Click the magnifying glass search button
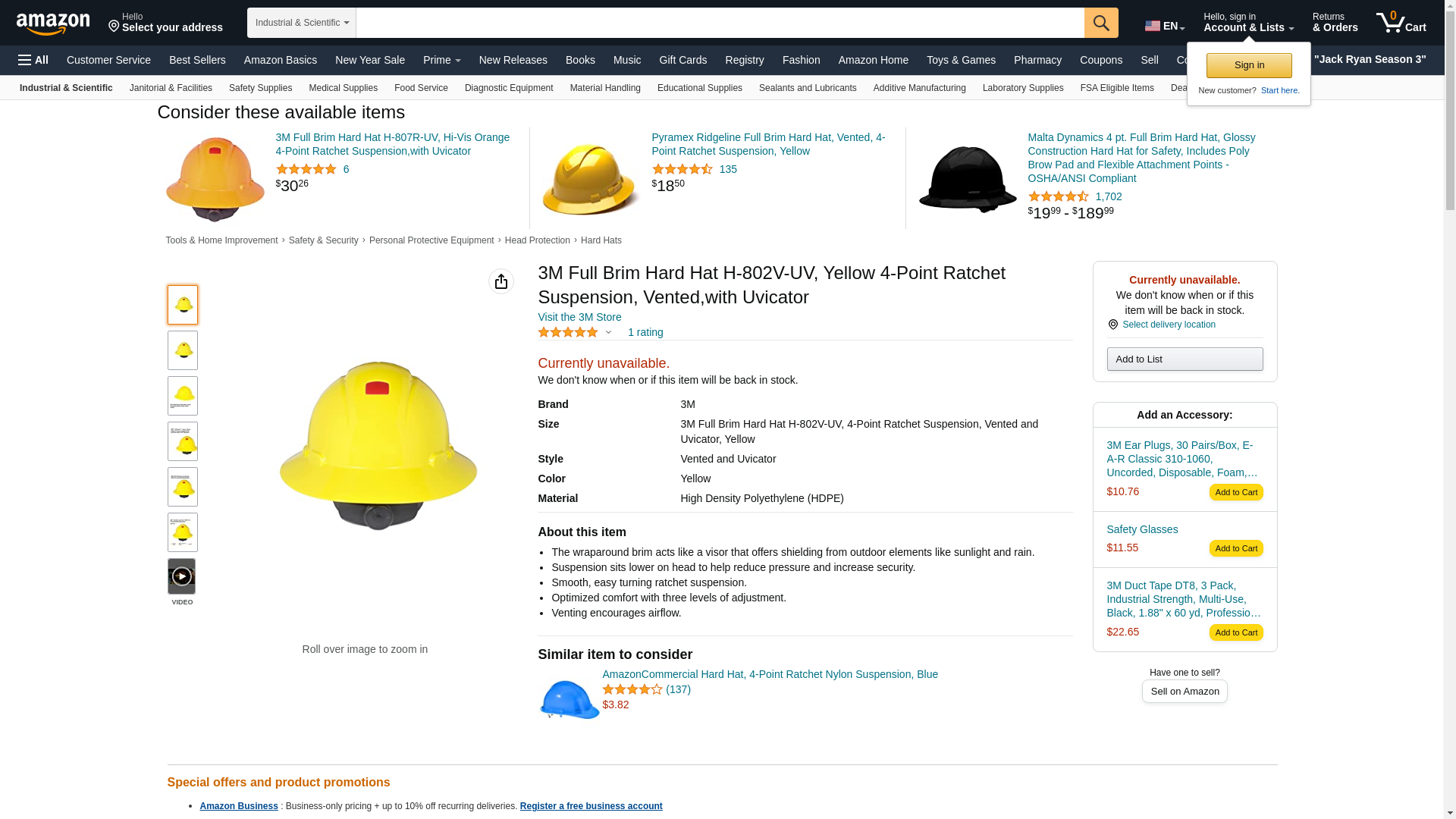Image resolution: width=1456 pixels, height=819 pixels. point(1100,23)
